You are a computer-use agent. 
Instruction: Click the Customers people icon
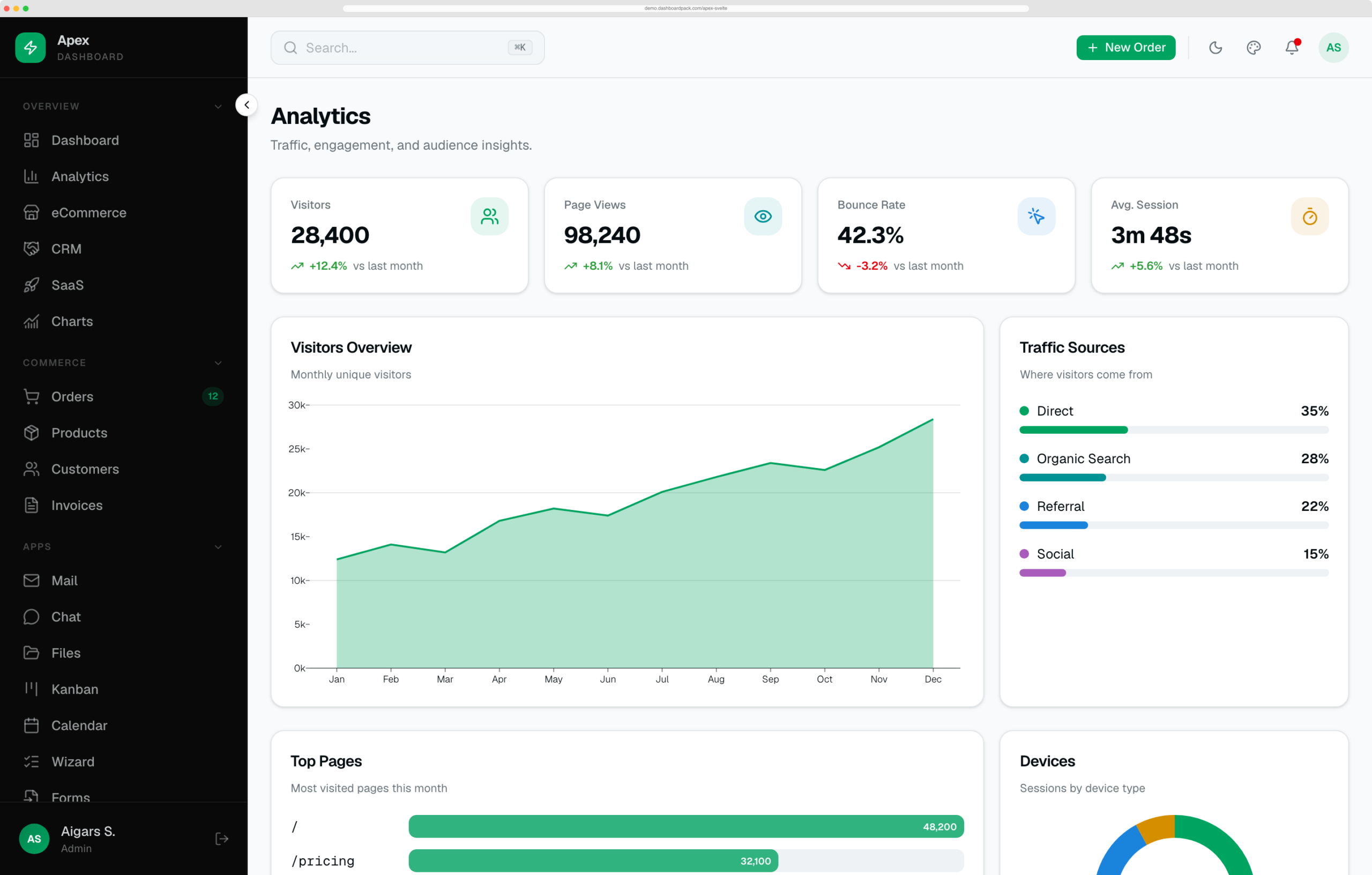pyautogui.click(x=31, y=469)
